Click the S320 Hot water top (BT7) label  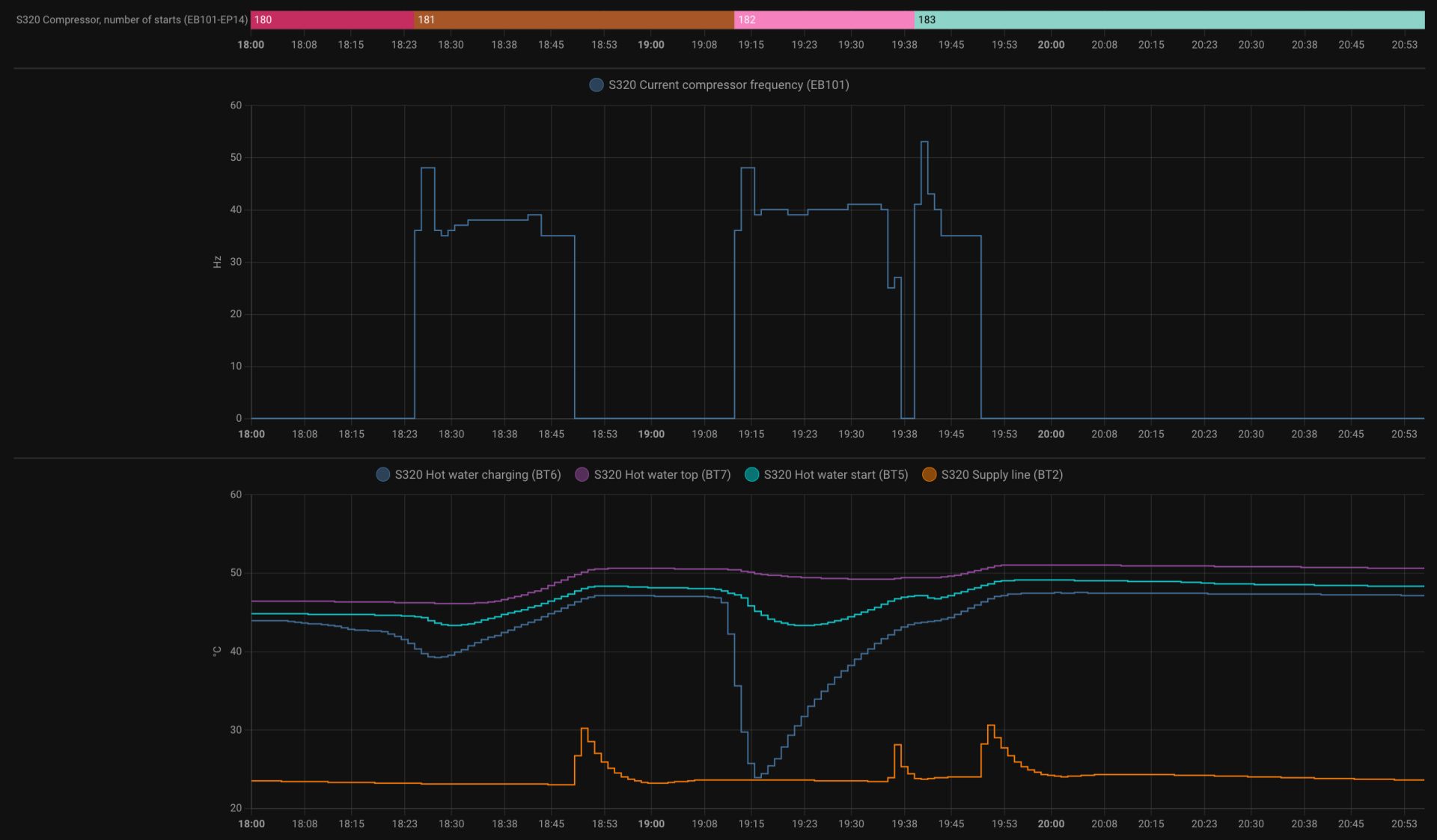point(662,475)
